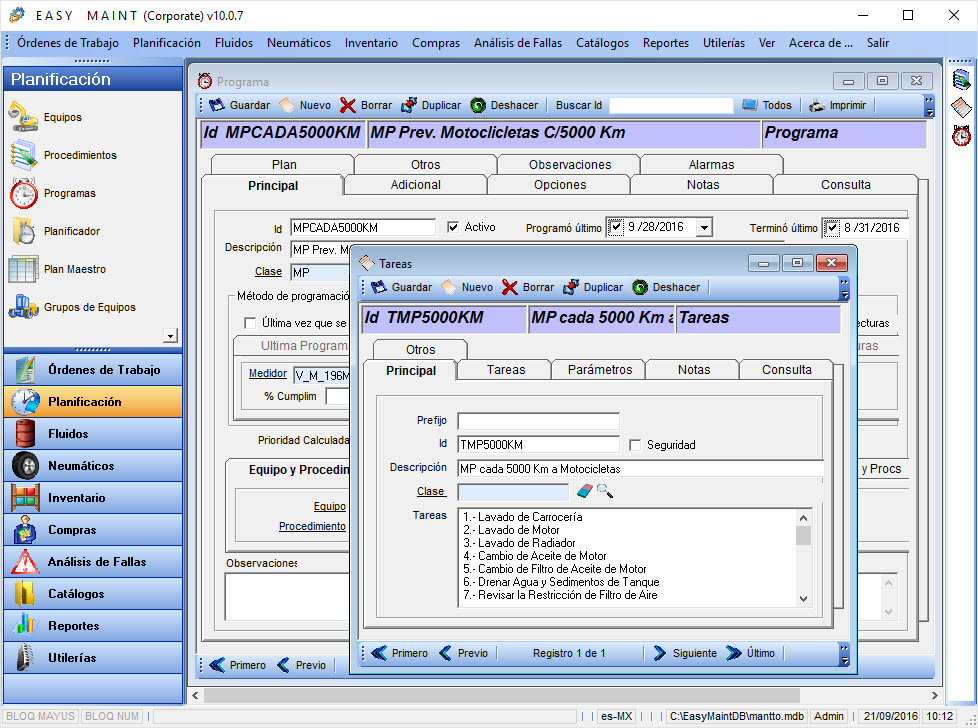Expand the Tareas toolbar overflow chevron

tap(844, 287)
